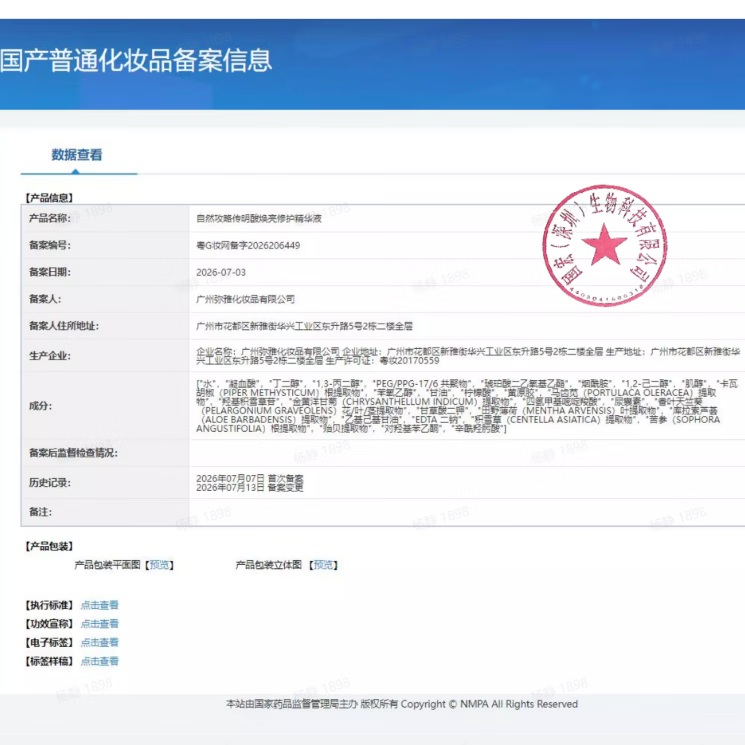This screenshot has height=745, width=745.
Task: Select product name value in 产品名称 row
Action: tap(259, 219)
